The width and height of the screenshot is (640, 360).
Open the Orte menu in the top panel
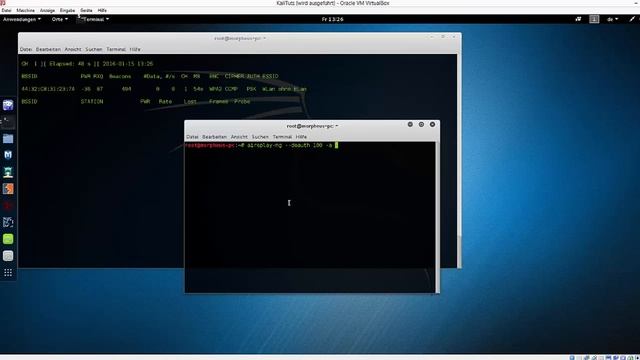click(60, 19)
